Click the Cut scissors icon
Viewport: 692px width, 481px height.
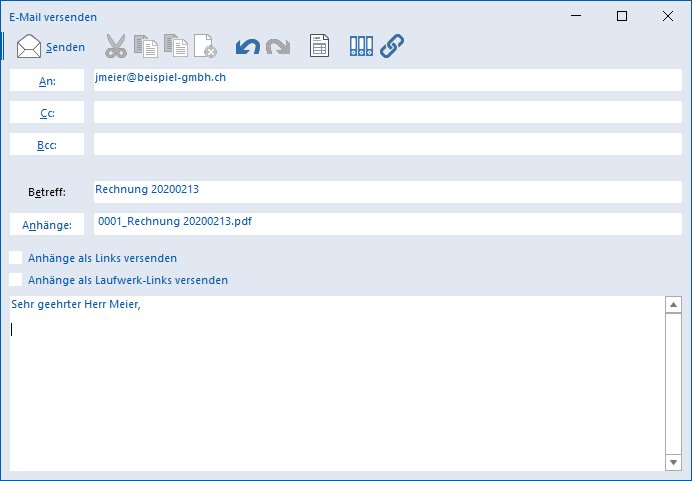coord(116,46)
